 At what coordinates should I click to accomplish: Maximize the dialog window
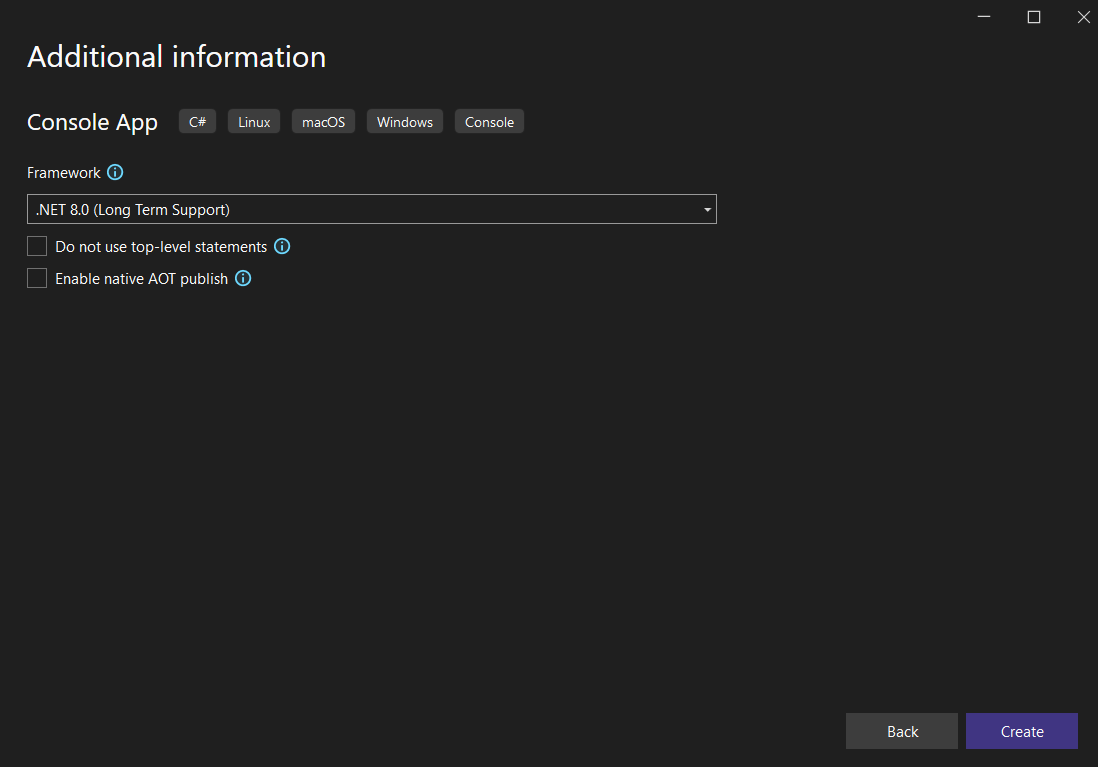1034,17
